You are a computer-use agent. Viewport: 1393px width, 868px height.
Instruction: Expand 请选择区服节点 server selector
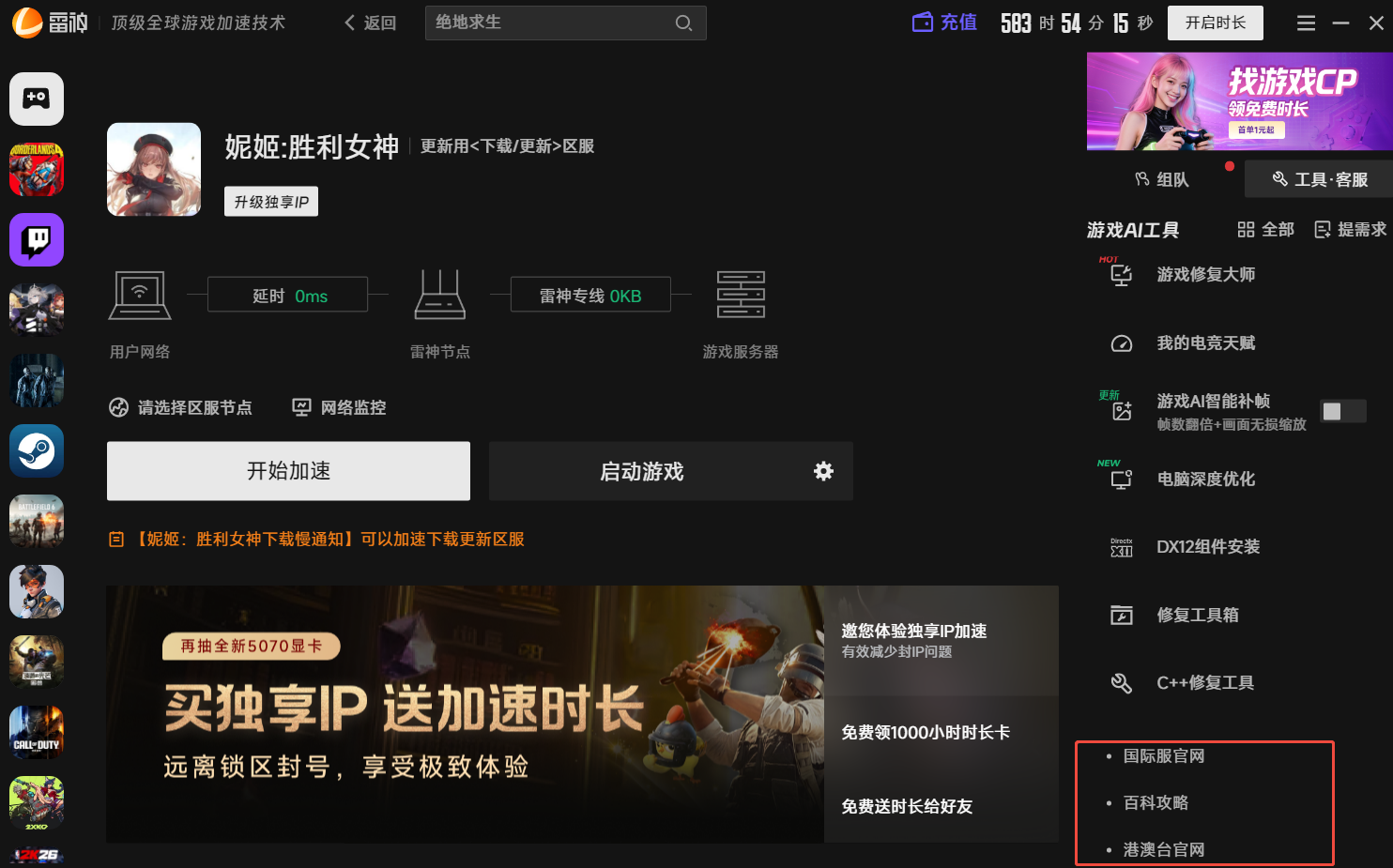[181, 407]
